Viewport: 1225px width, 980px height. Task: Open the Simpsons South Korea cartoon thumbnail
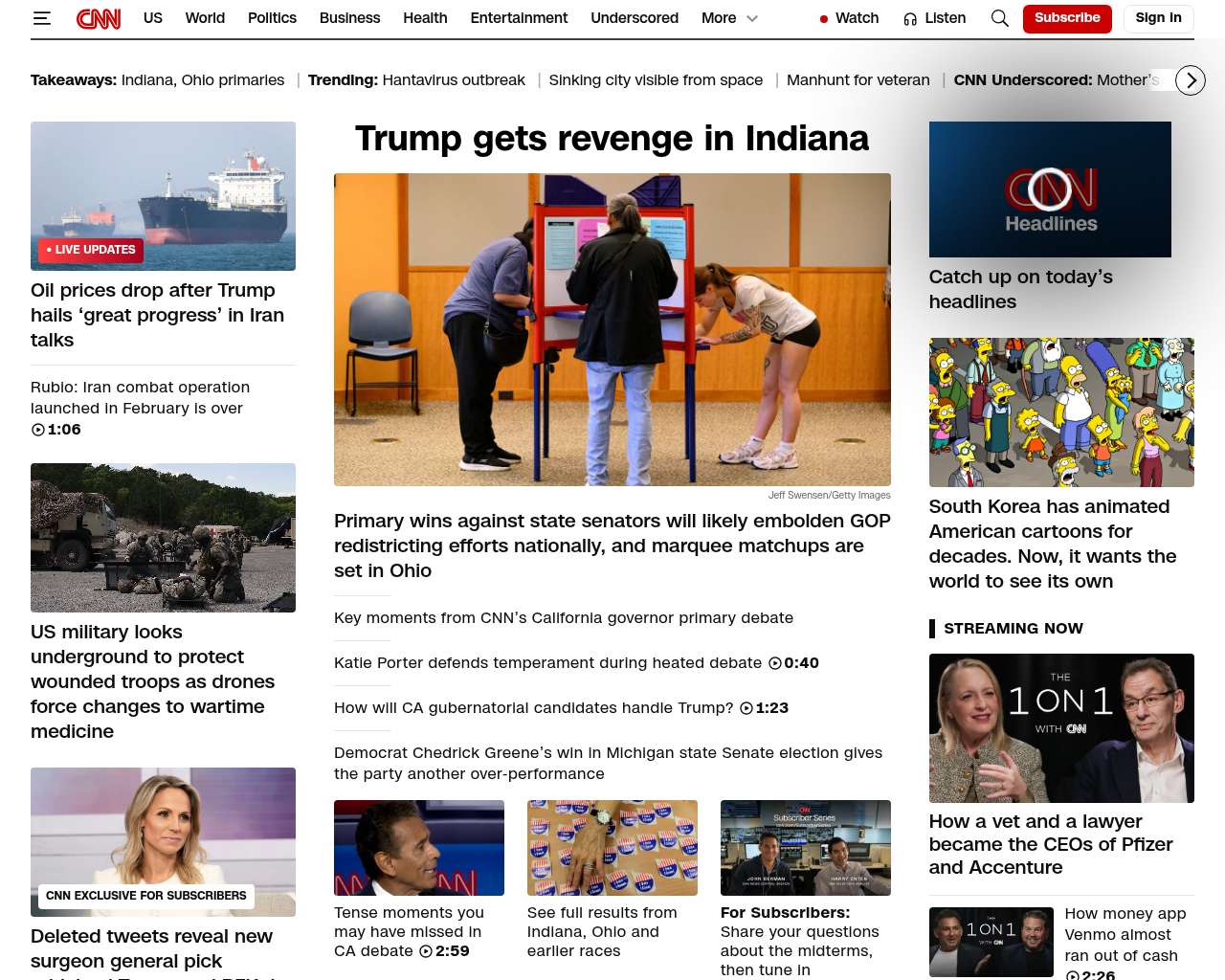click(1061, 412)
